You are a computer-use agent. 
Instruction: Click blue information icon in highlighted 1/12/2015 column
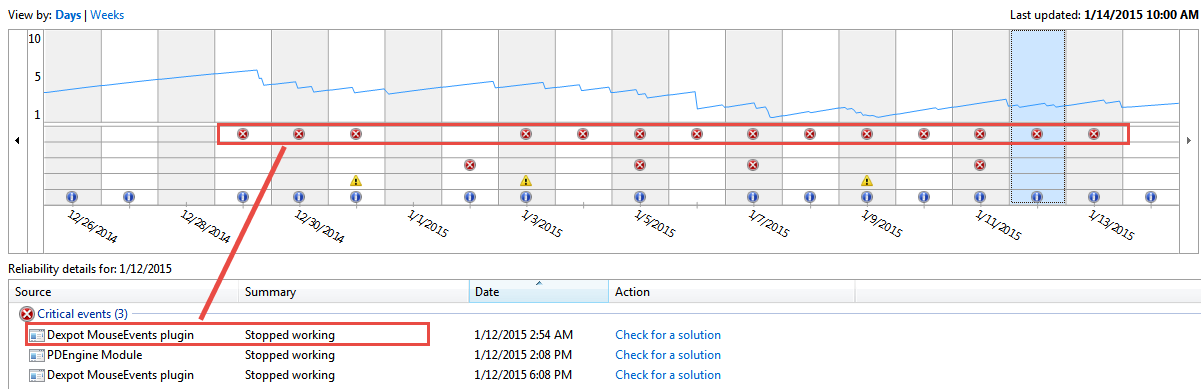click(1037, 197)
